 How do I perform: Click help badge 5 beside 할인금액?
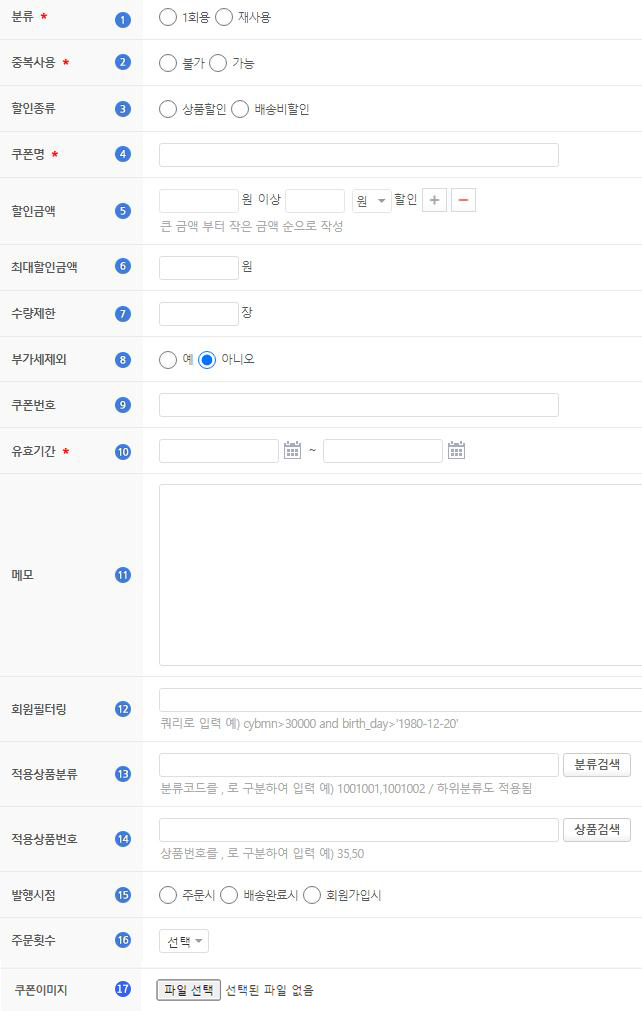tap(123, 211)
